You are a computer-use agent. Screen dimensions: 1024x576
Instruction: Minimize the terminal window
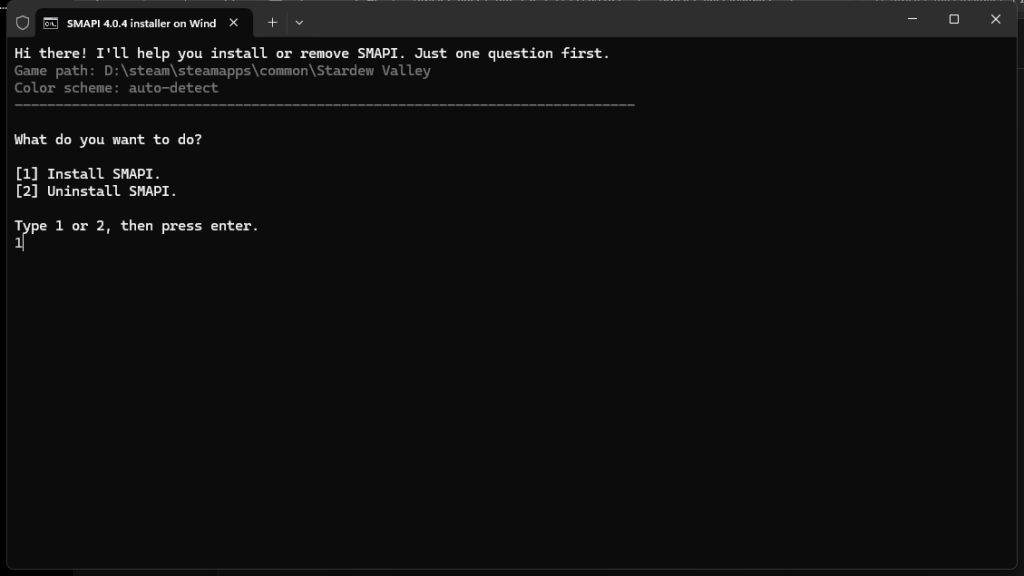click(x=911, y=19)
